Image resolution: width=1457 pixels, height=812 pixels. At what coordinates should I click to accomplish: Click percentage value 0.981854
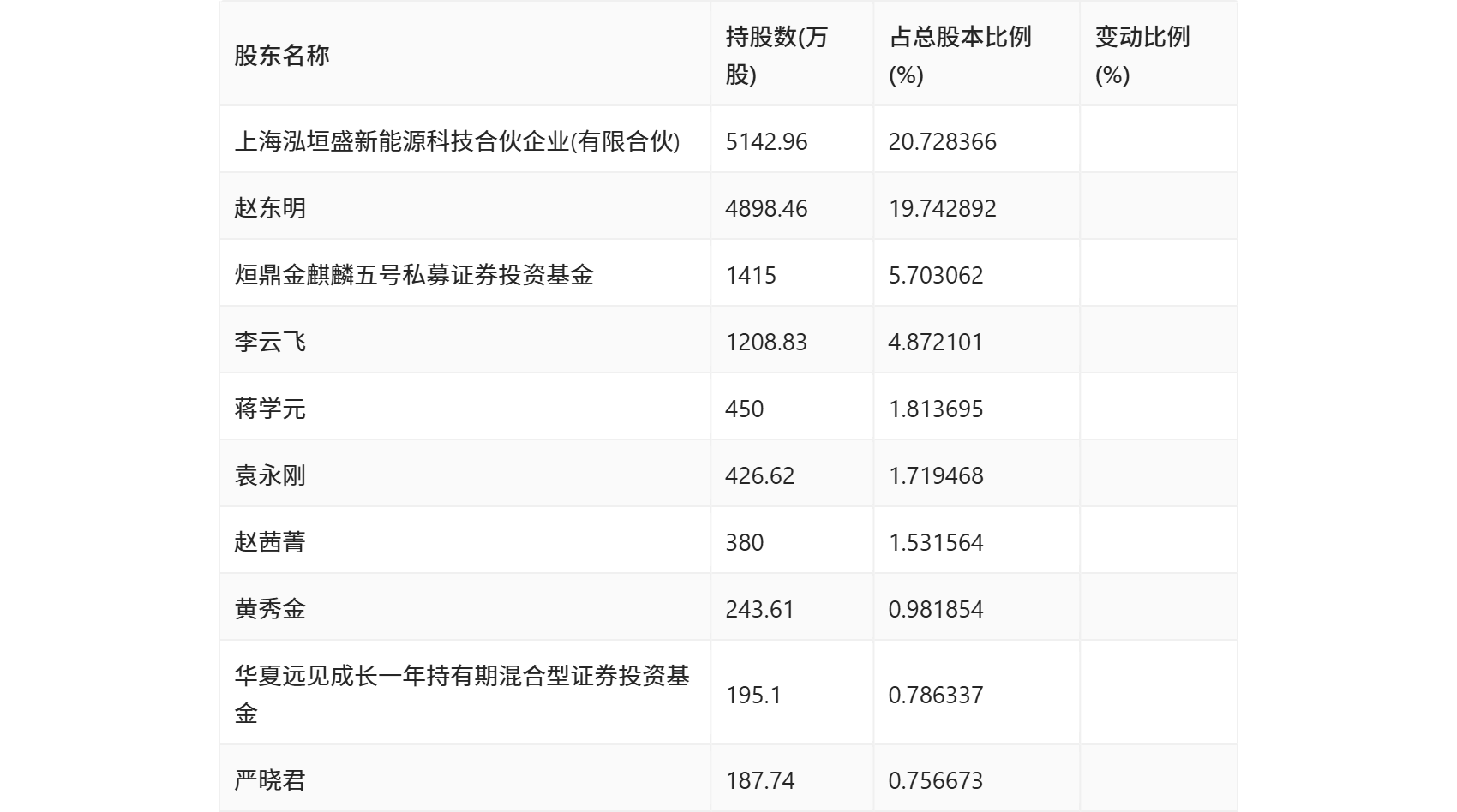coord(936,609)
